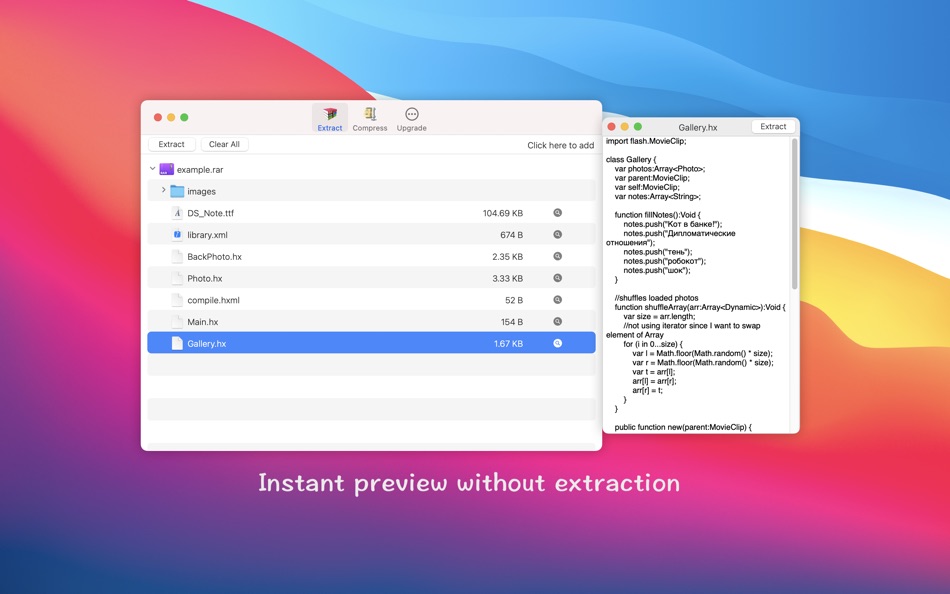Select the Main.hx file name

tap(202, 322)
